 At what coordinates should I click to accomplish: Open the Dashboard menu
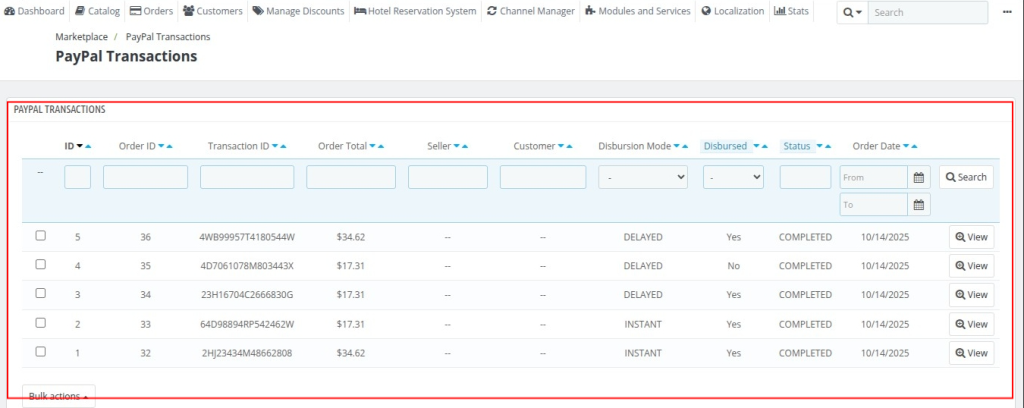pos(35,11)
